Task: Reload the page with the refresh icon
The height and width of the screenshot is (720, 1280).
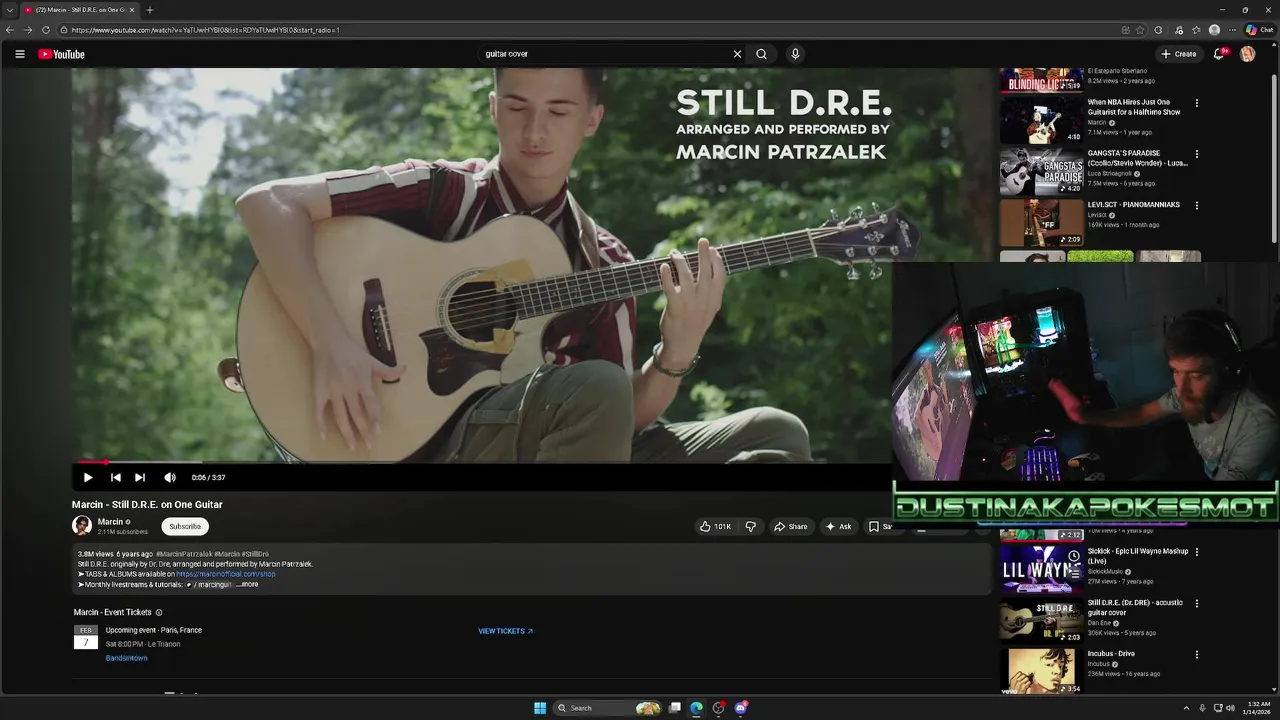Action: (x=46, y=30)
